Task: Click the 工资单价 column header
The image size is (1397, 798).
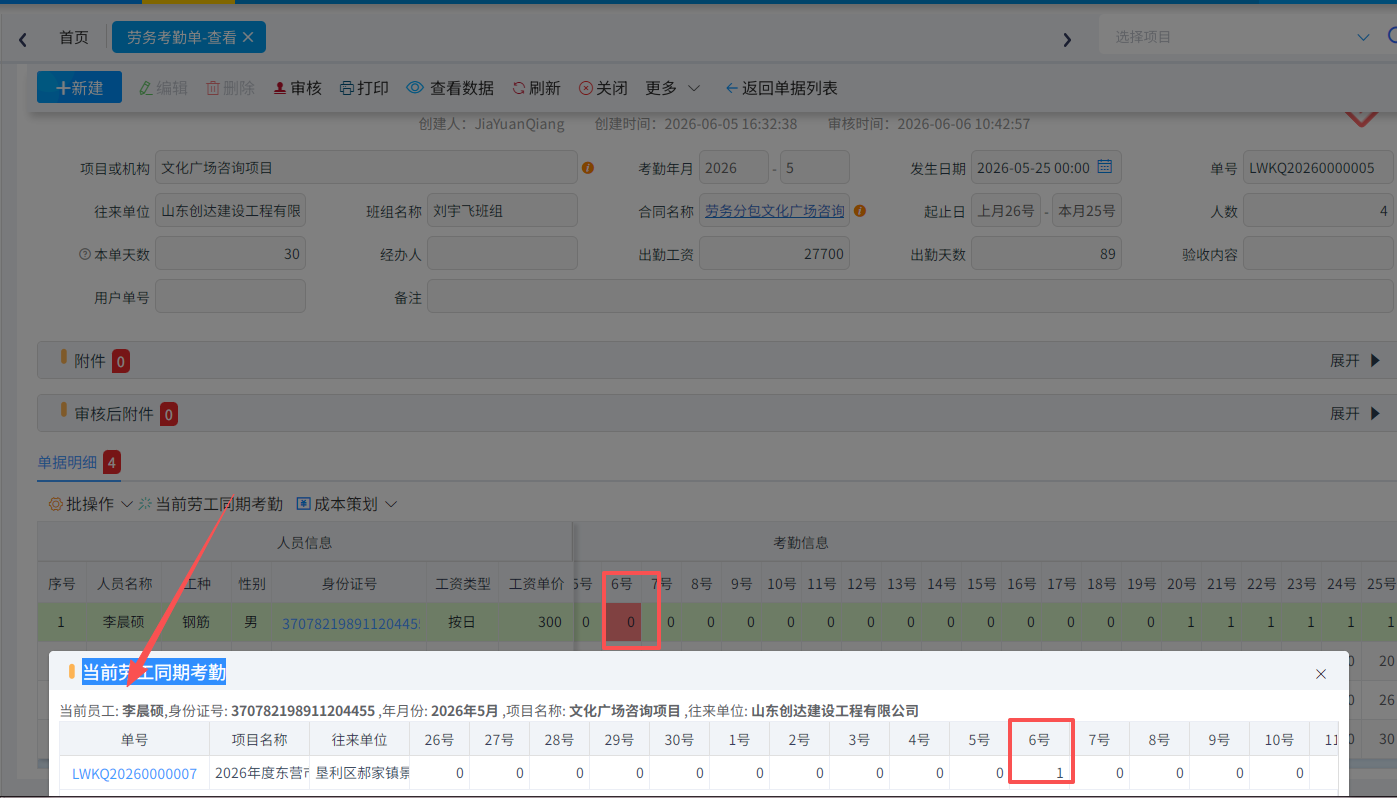Action: (536, 584)
